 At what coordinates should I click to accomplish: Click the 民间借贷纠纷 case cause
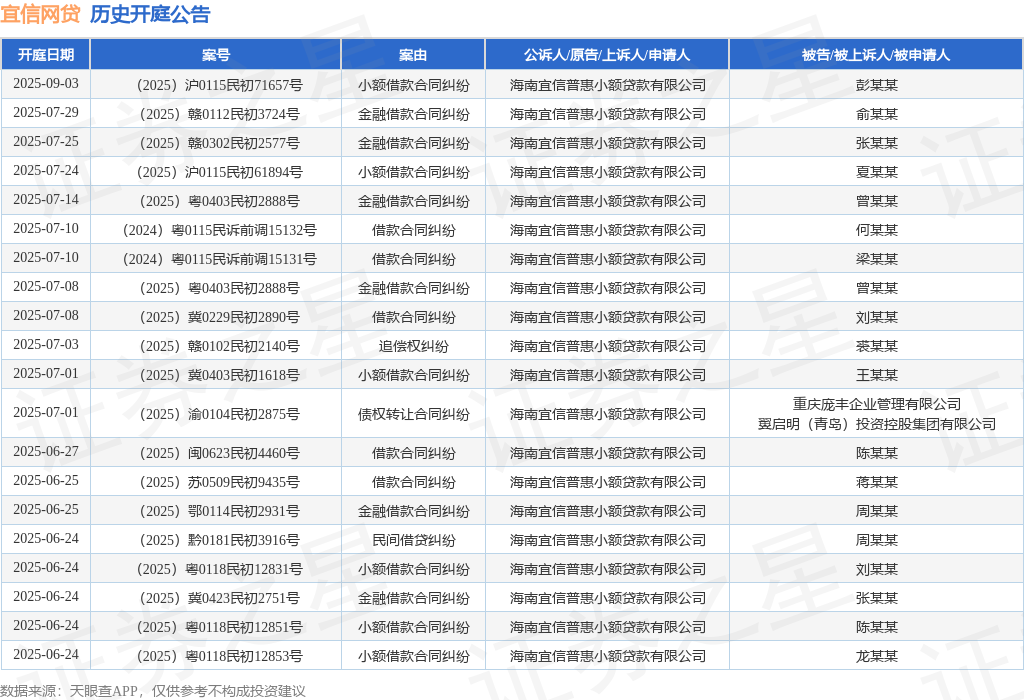point(413,540)
